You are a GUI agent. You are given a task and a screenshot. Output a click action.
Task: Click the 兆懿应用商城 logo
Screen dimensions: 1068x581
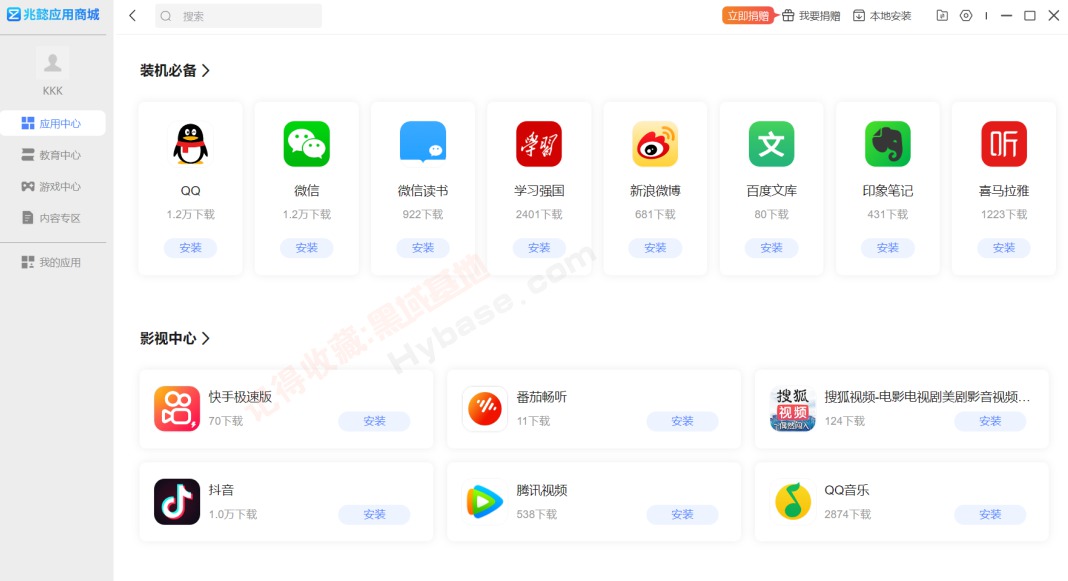(53, 14)
